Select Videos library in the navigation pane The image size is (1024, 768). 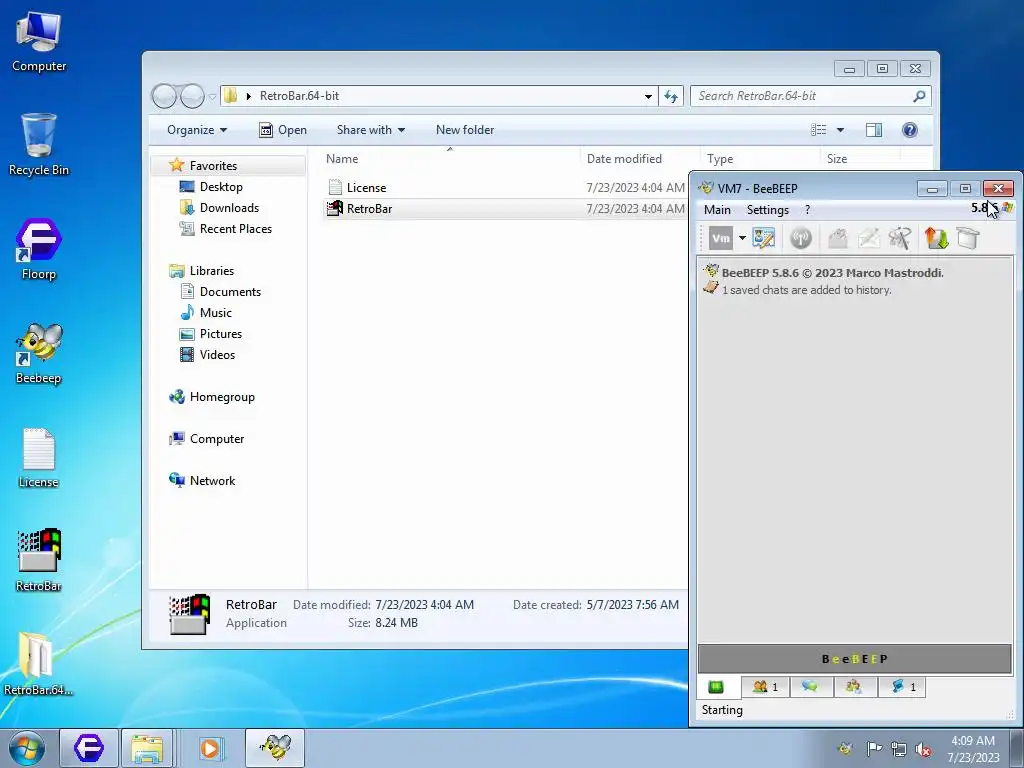[217, 355]
